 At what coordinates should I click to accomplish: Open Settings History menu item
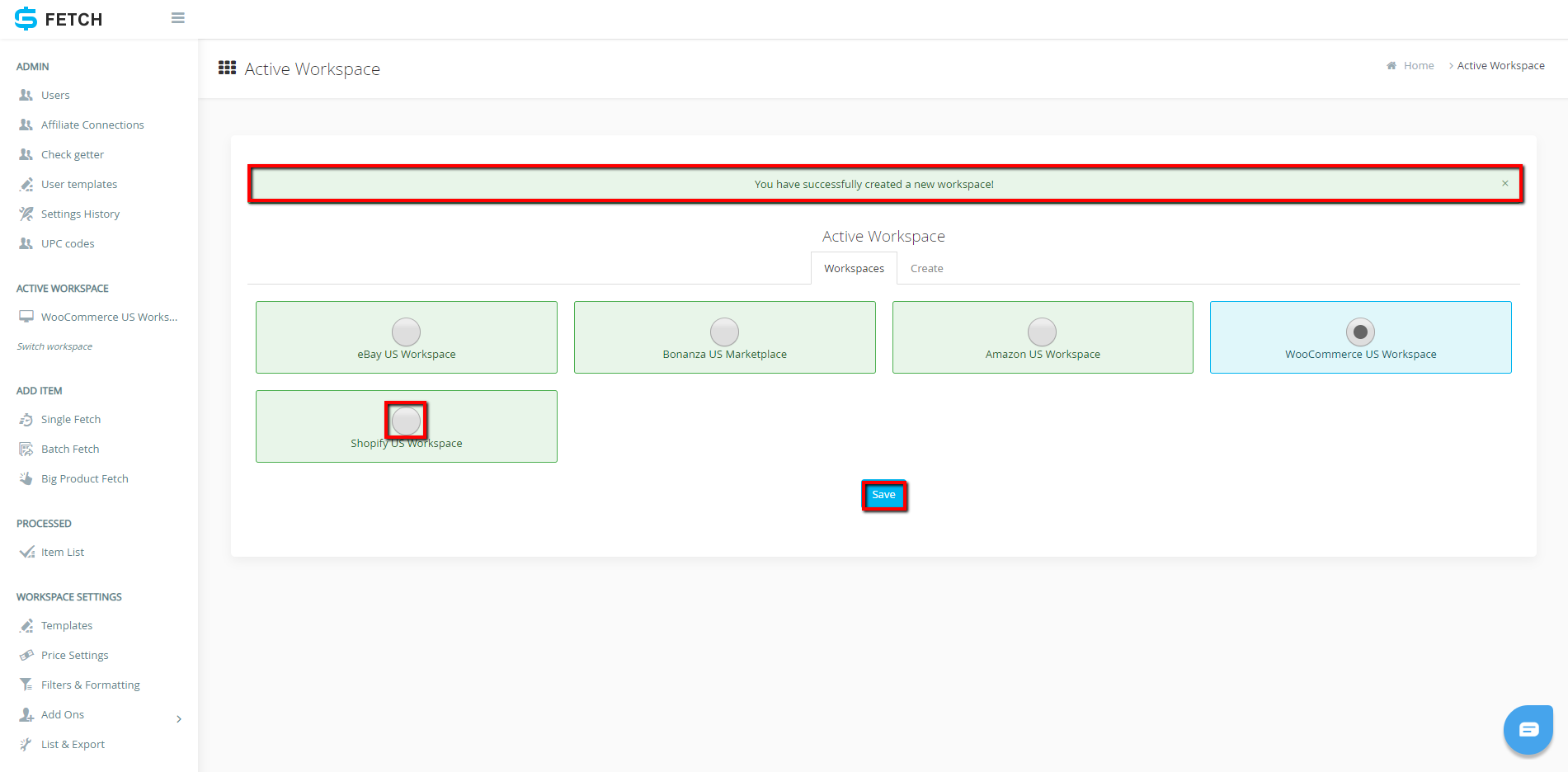tap(80, 214)
